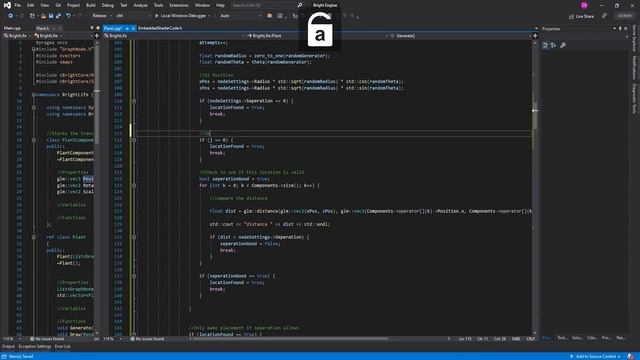
Task: Pin the Plant.cpp tab
Action: pos(127,28)
